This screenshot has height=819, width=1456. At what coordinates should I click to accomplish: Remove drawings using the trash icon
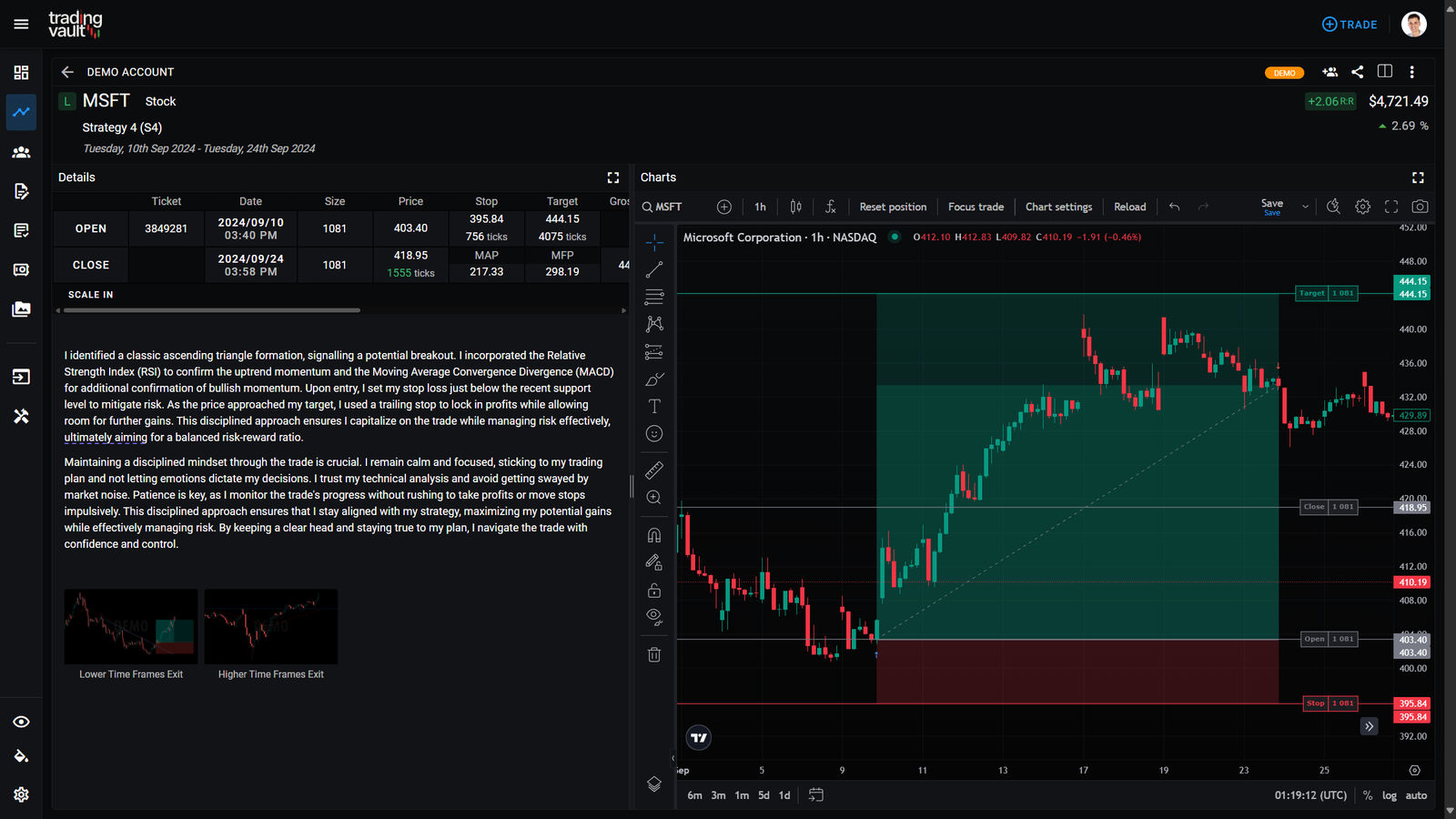[x=653, y=653]
